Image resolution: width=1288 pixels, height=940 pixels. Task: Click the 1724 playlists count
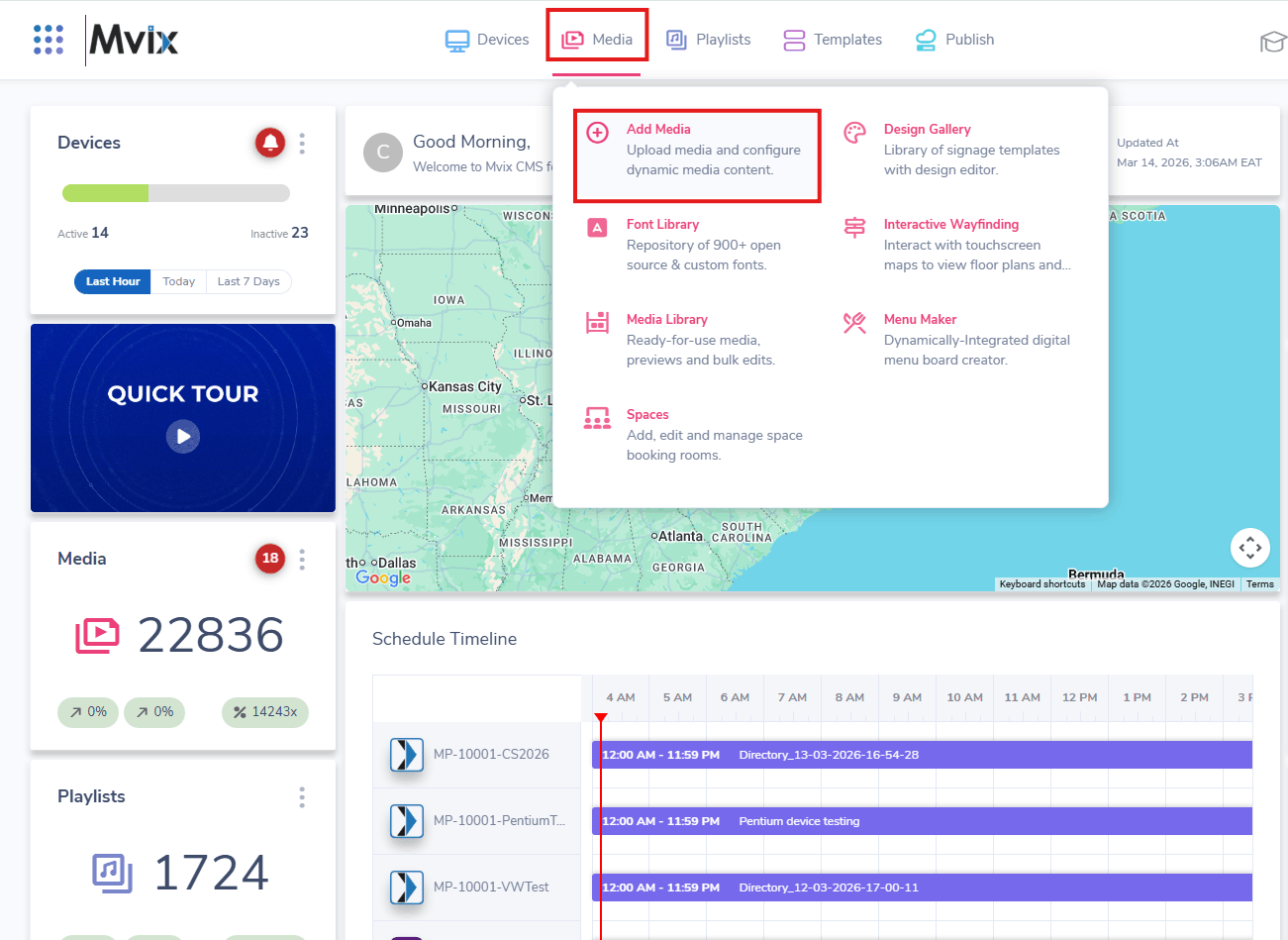click(211, 873)
